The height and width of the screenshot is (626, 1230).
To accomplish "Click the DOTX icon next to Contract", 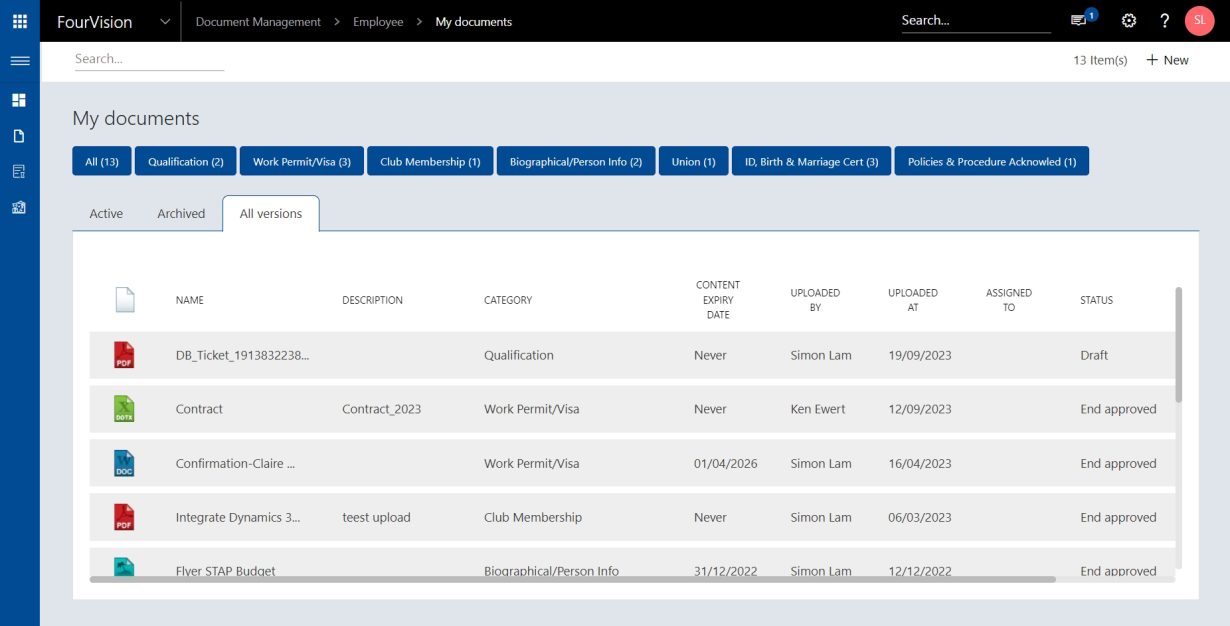I will click(124, 409).
